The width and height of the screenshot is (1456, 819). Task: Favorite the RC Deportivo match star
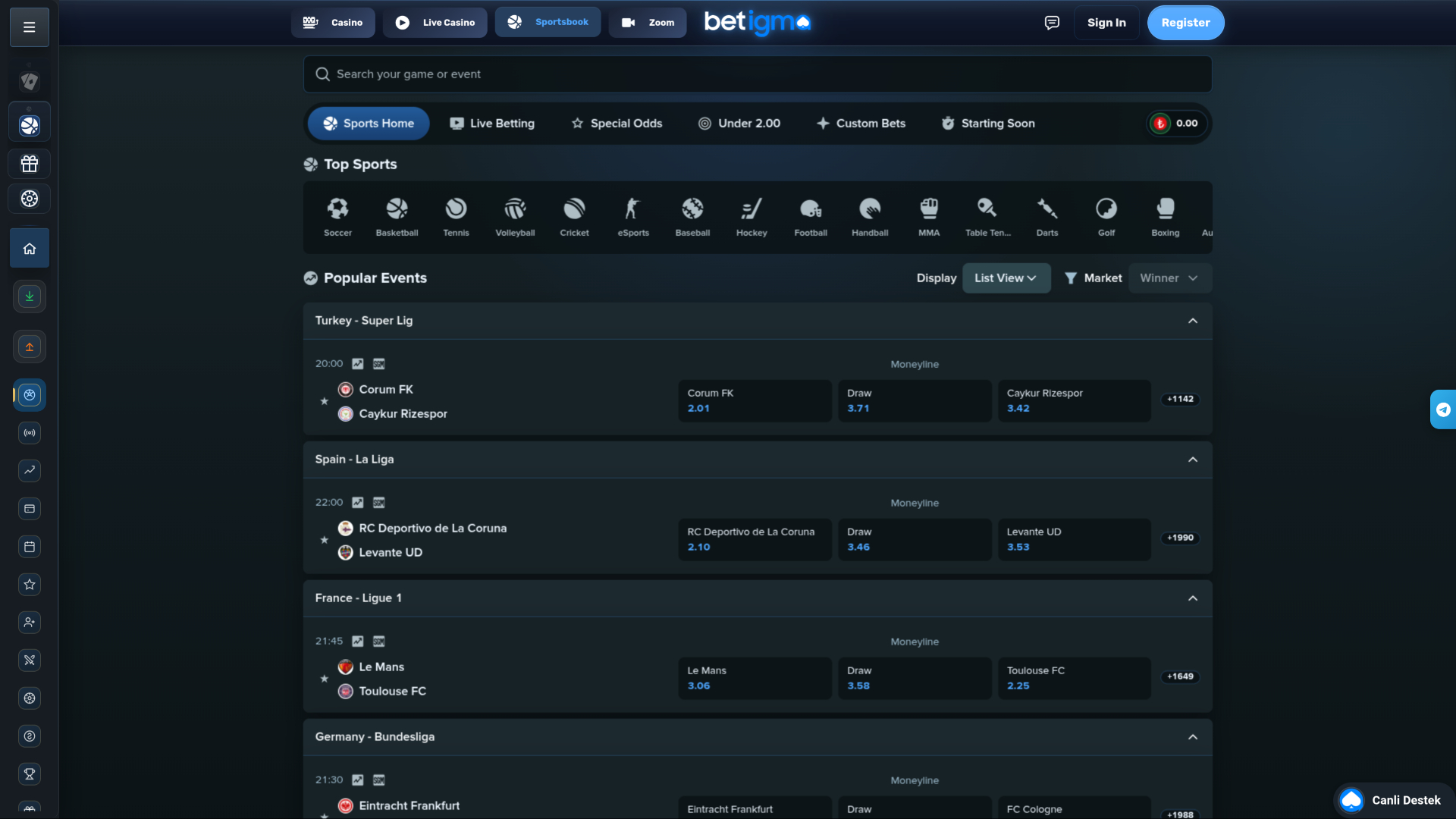click(324, 540)
